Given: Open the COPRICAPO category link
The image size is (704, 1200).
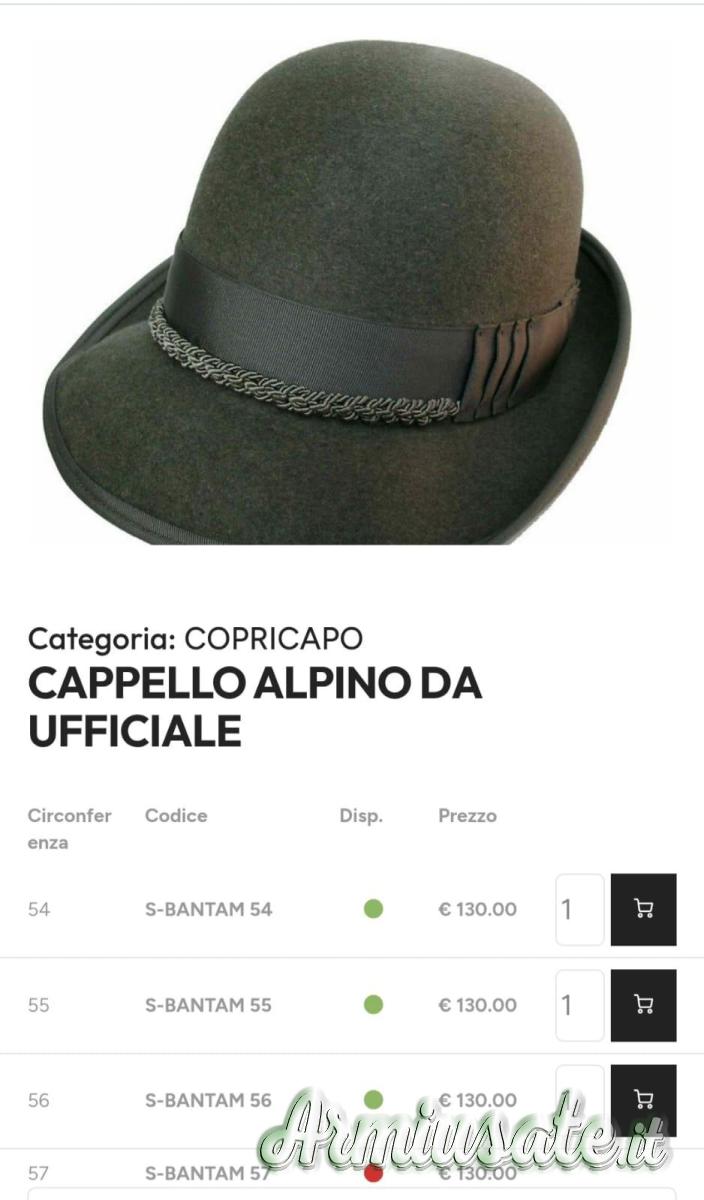Looking at the screenshot, I should 274,638.
